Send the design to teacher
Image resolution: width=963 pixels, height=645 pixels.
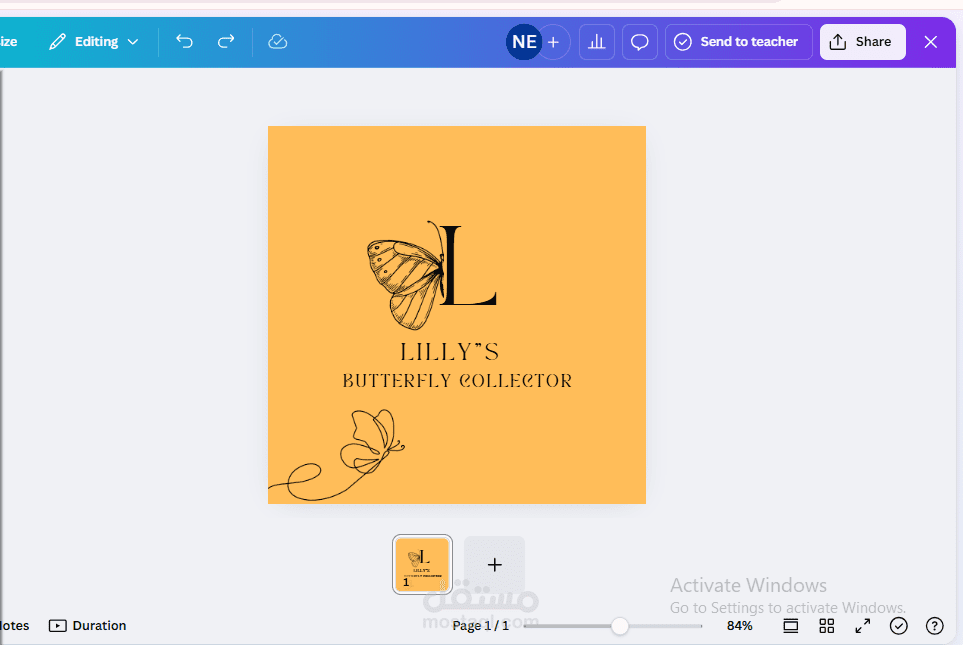[738, 42]
